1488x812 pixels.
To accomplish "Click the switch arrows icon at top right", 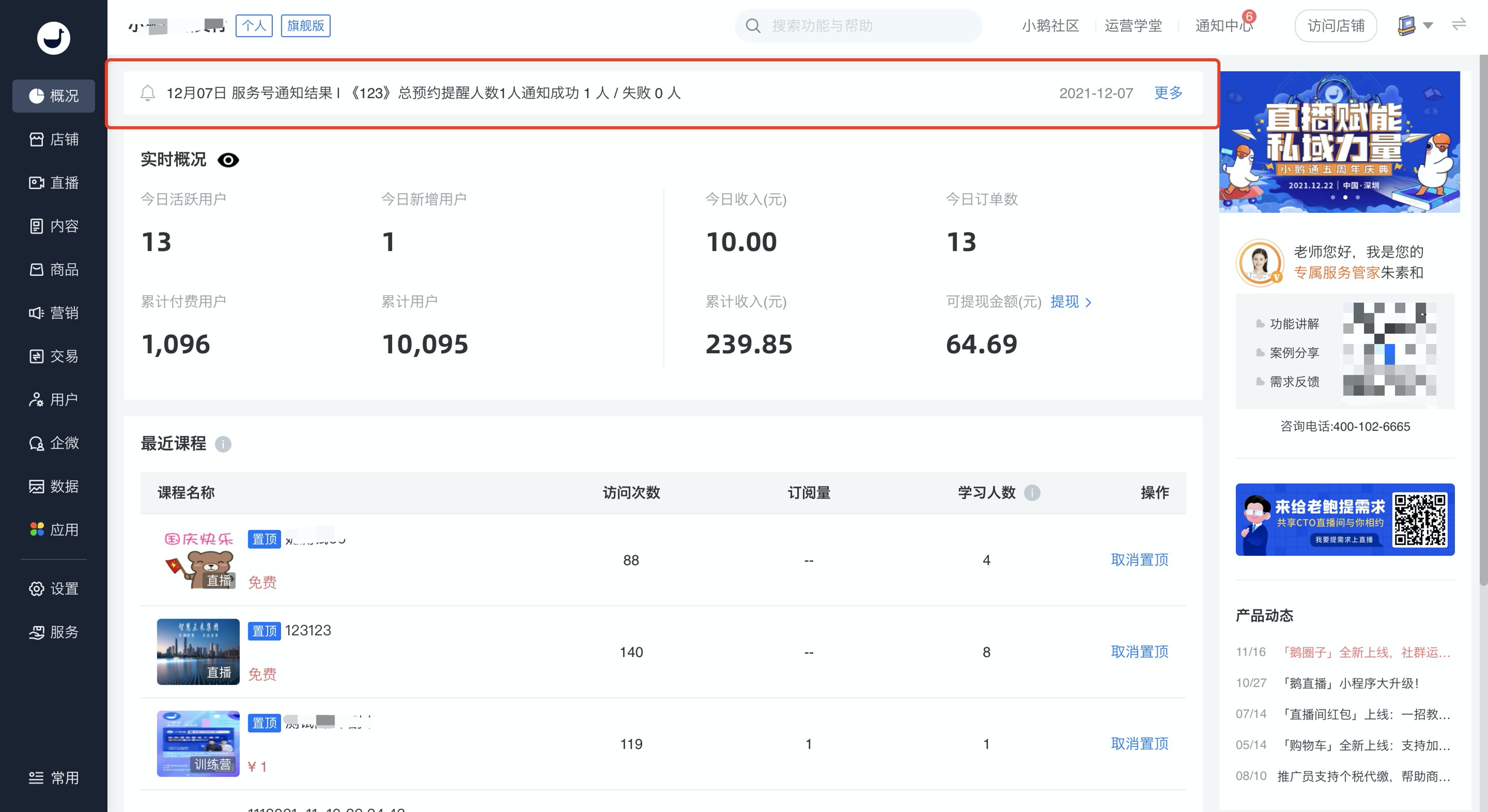I will [x=1459, y=24].
